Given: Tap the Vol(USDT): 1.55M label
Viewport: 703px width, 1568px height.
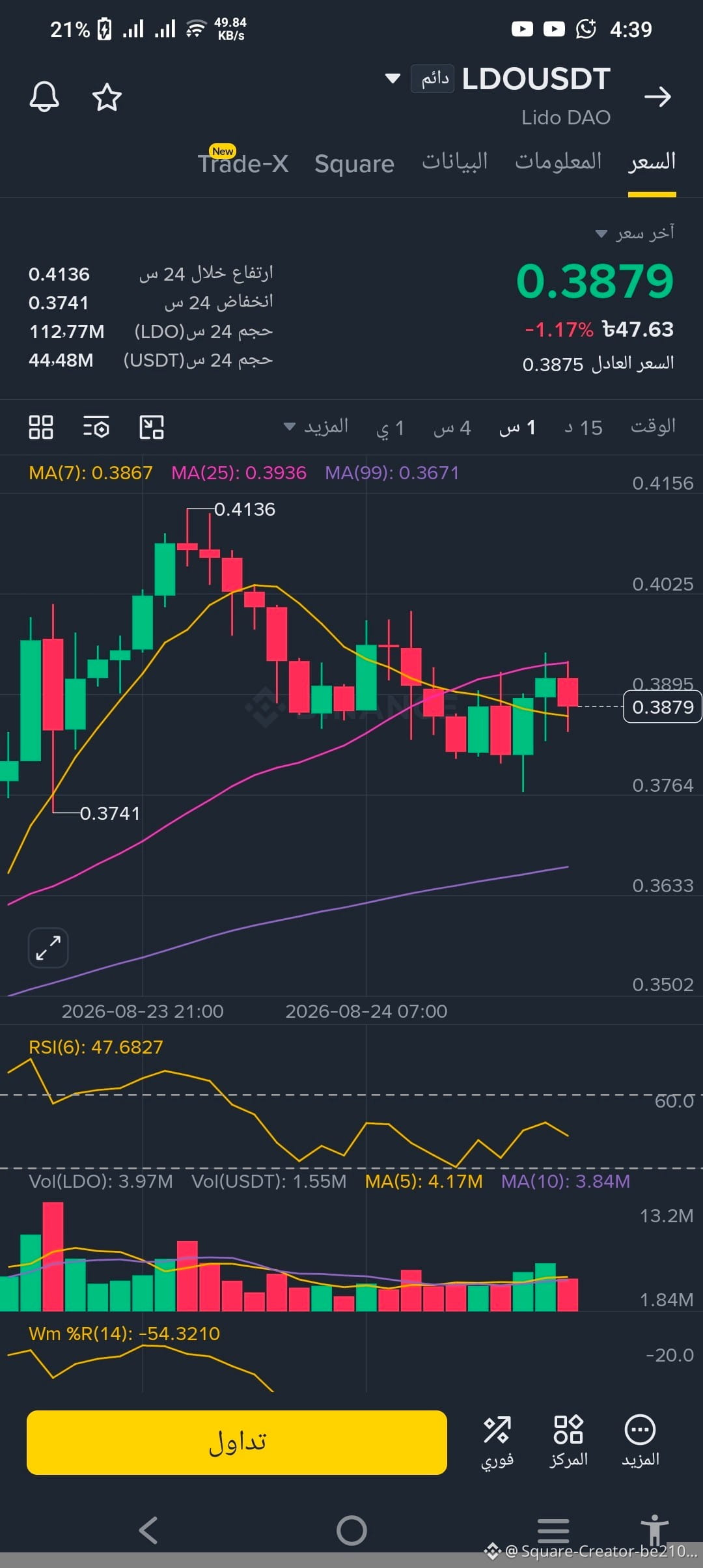Looking at the screenshot, I should click(x=269, y=1181).
